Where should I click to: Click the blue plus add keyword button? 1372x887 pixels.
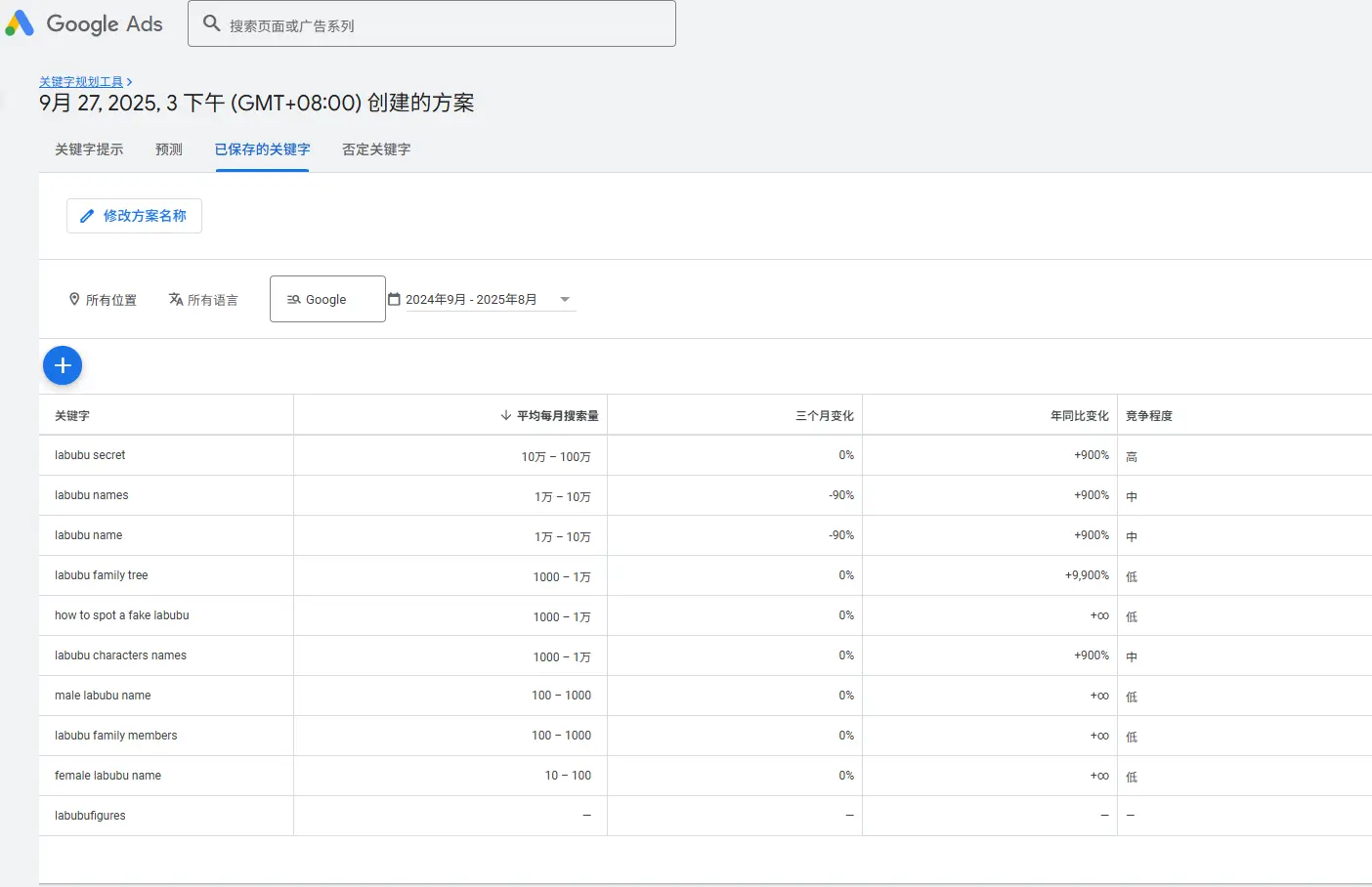[63, 365]
